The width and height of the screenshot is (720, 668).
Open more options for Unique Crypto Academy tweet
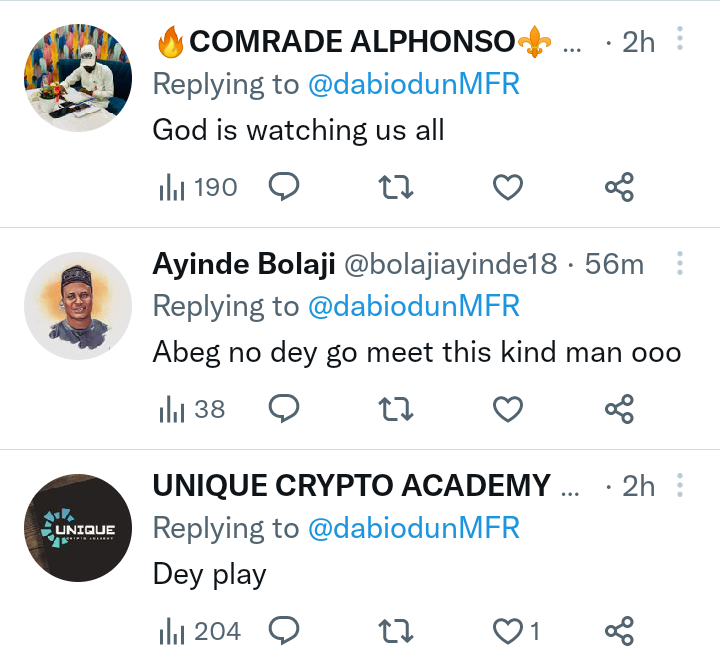coord(680,485)
